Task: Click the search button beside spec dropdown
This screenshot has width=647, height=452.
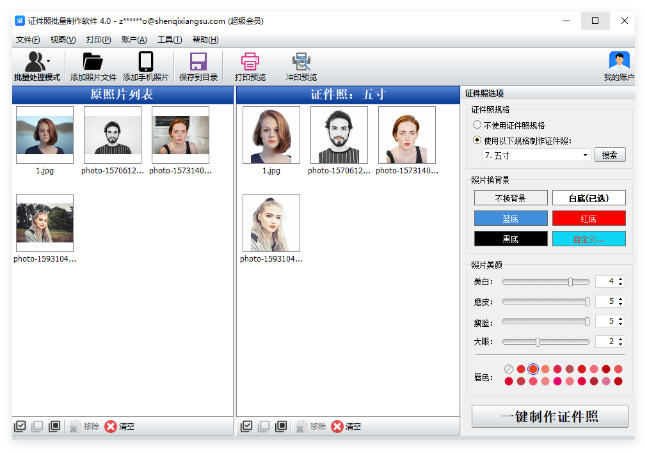Action: pyautogui.click(x=610, y=155)
